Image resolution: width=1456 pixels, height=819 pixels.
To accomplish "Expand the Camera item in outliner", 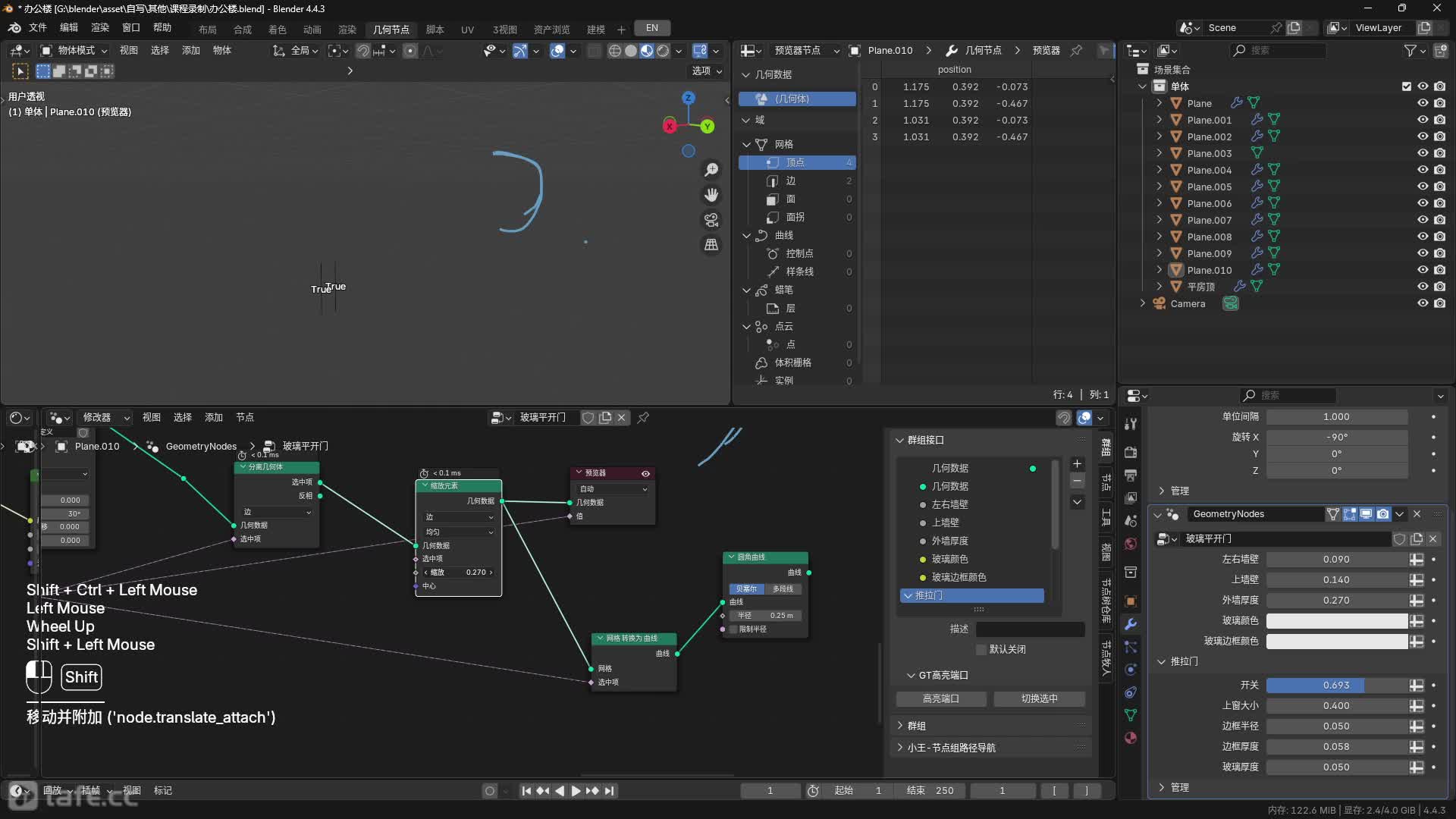I will [x=1143, y=303].
